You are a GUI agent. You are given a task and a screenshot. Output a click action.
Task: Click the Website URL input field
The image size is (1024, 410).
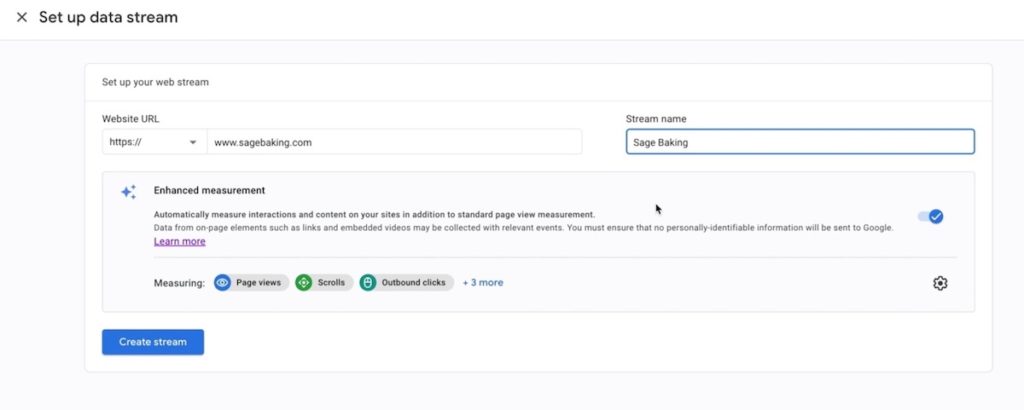[394, 142]
